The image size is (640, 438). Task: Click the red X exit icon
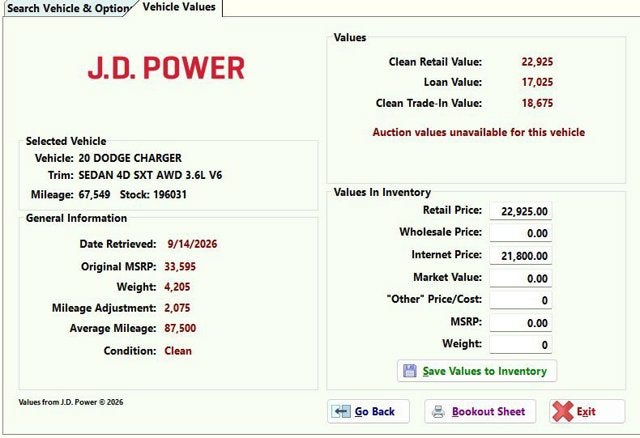tap(563, 411)
